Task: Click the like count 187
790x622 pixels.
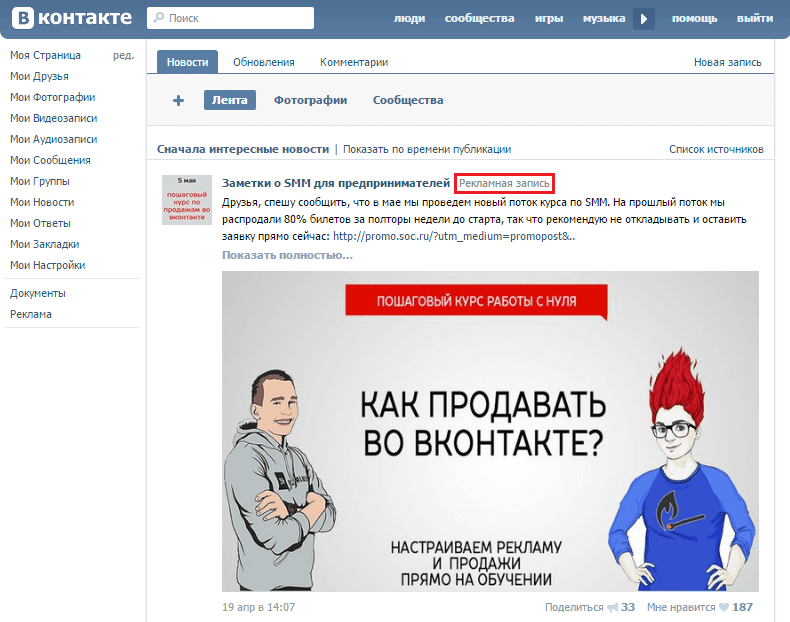Action: 742,607
